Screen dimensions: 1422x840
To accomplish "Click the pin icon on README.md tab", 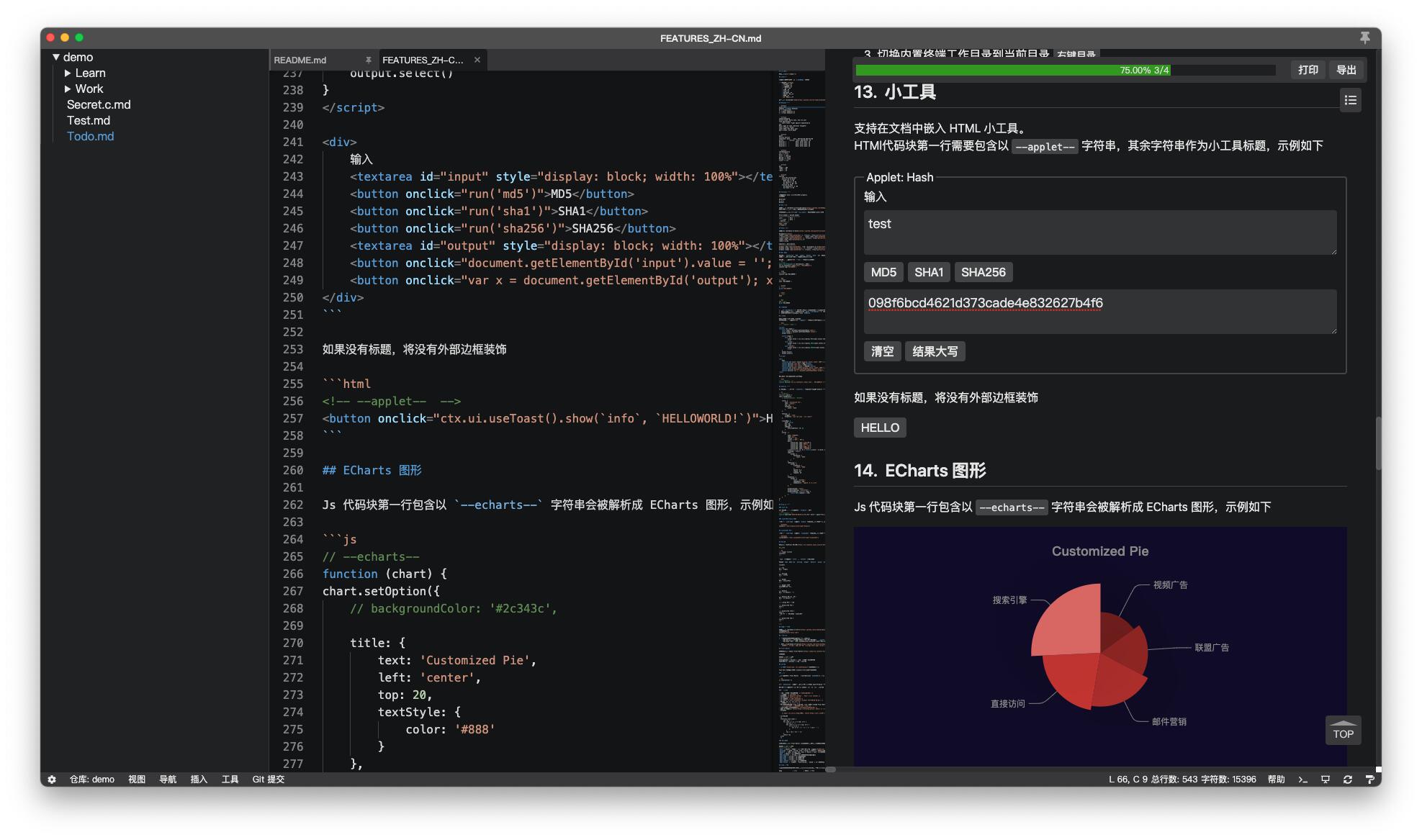I will click(x=368, y=60).
